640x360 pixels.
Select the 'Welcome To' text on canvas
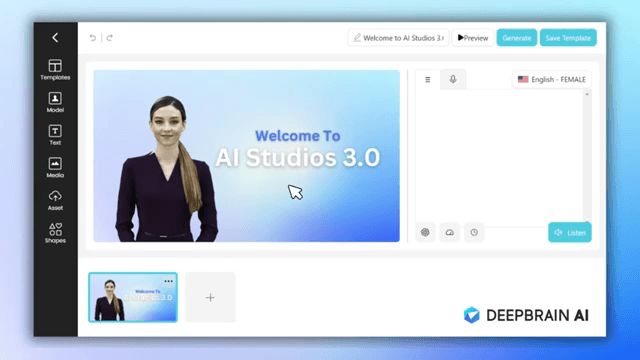(298, 136)
